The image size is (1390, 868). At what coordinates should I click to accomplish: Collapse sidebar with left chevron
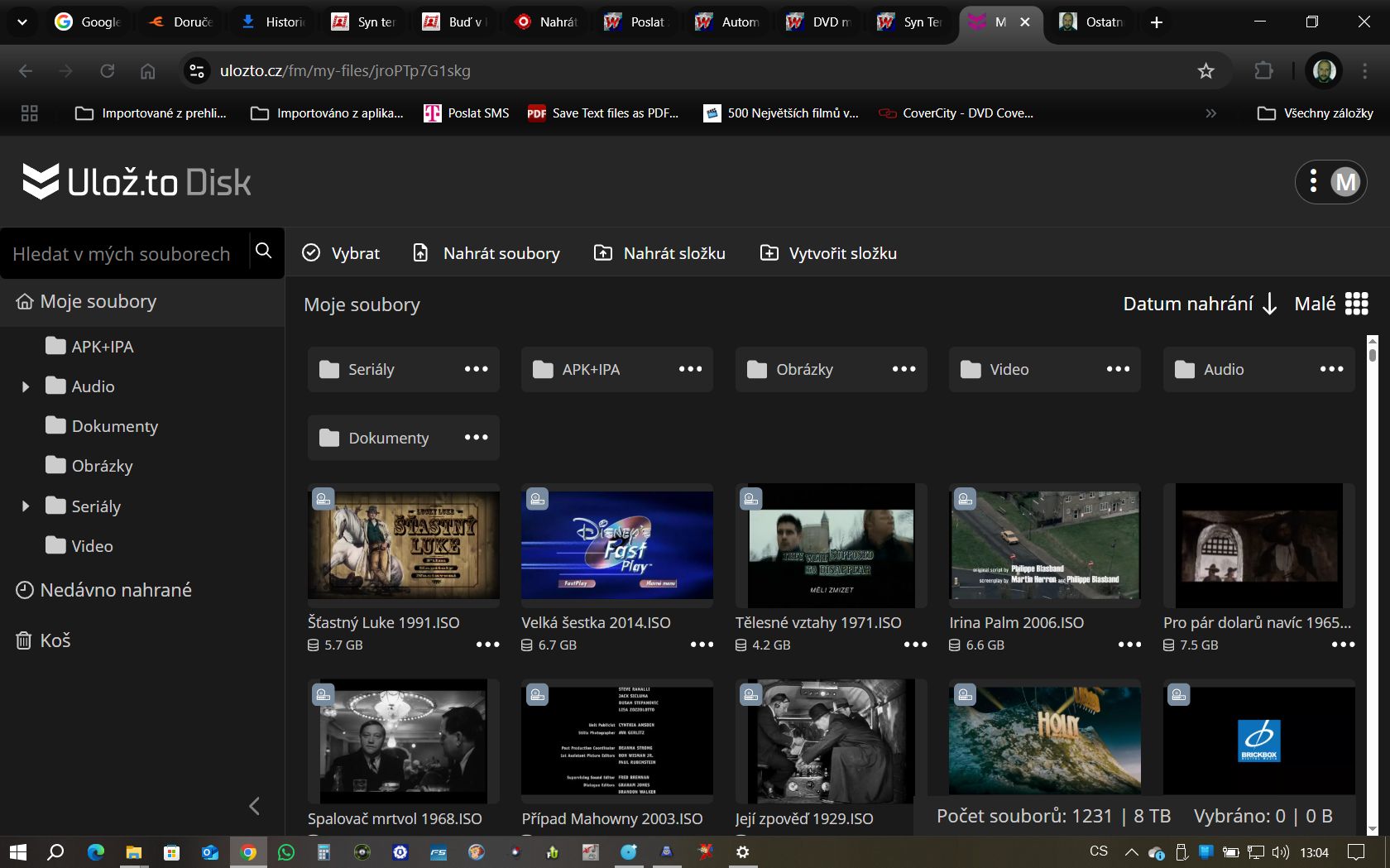255,806
